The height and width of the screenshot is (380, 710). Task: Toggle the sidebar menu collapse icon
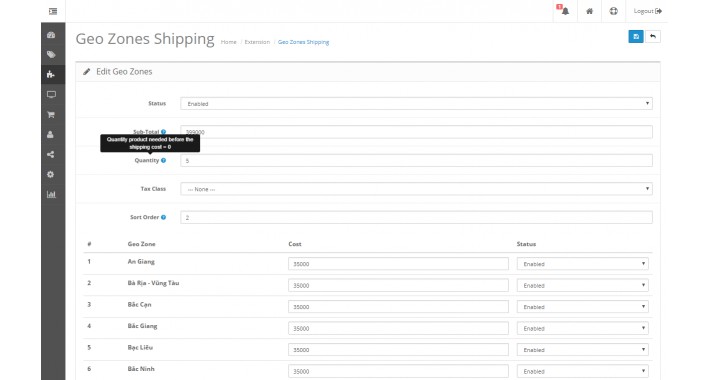pyautogui.click(x=53, y=11)
